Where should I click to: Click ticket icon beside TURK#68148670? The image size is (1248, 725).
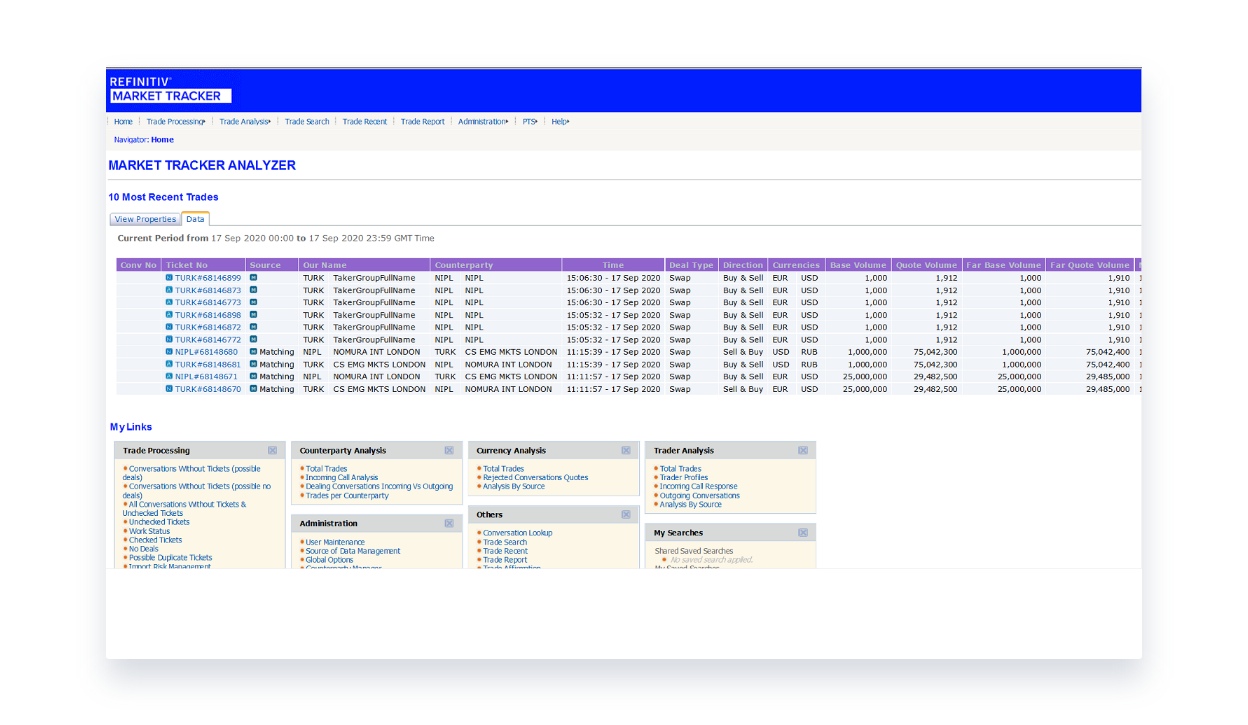(x=169, y=389)
